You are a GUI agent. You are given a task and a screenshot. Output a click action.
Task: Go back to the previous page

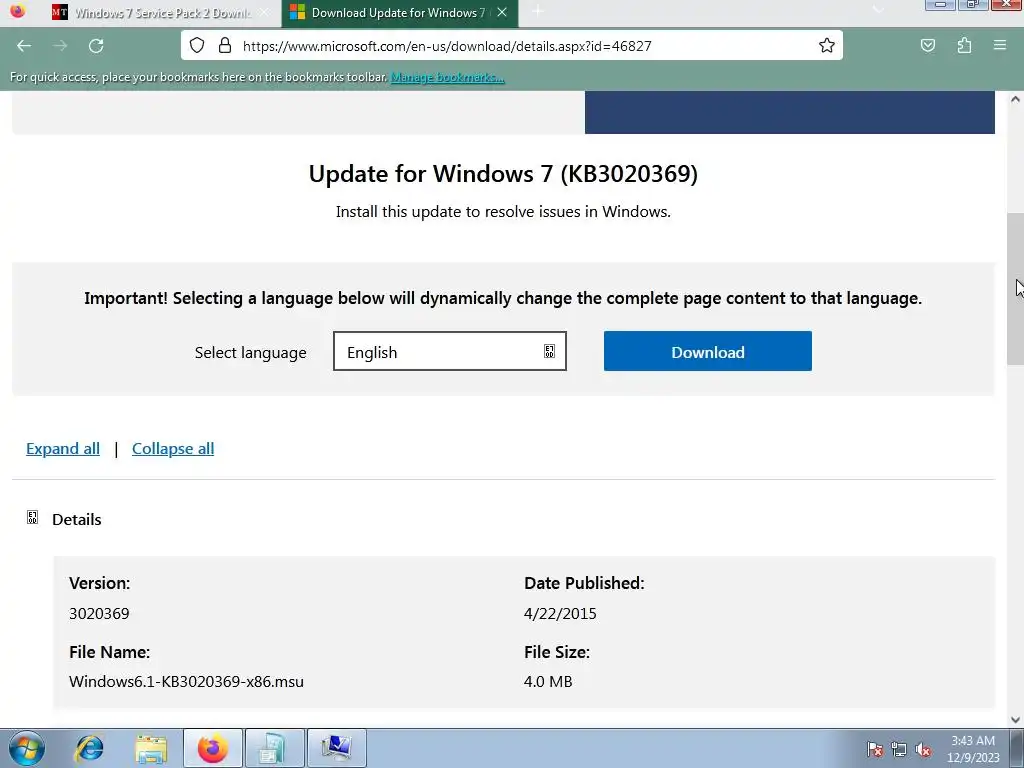tap(24, 46)
